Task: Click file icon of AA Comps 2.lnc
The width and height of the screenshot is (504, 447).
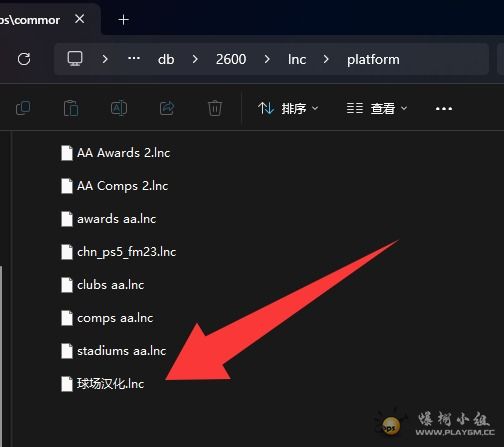Action: (x=67, y=186)
